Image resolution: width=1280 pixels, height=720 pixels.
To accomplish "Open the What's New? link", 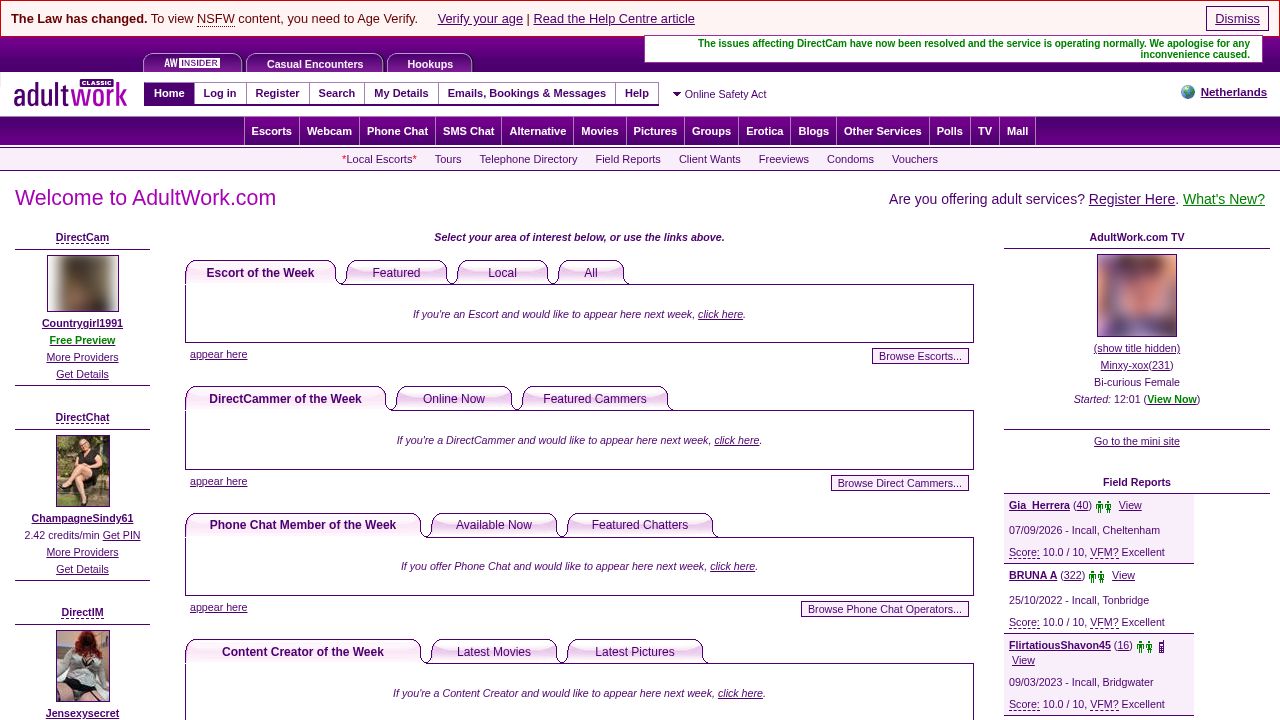I will (1224, 199).
